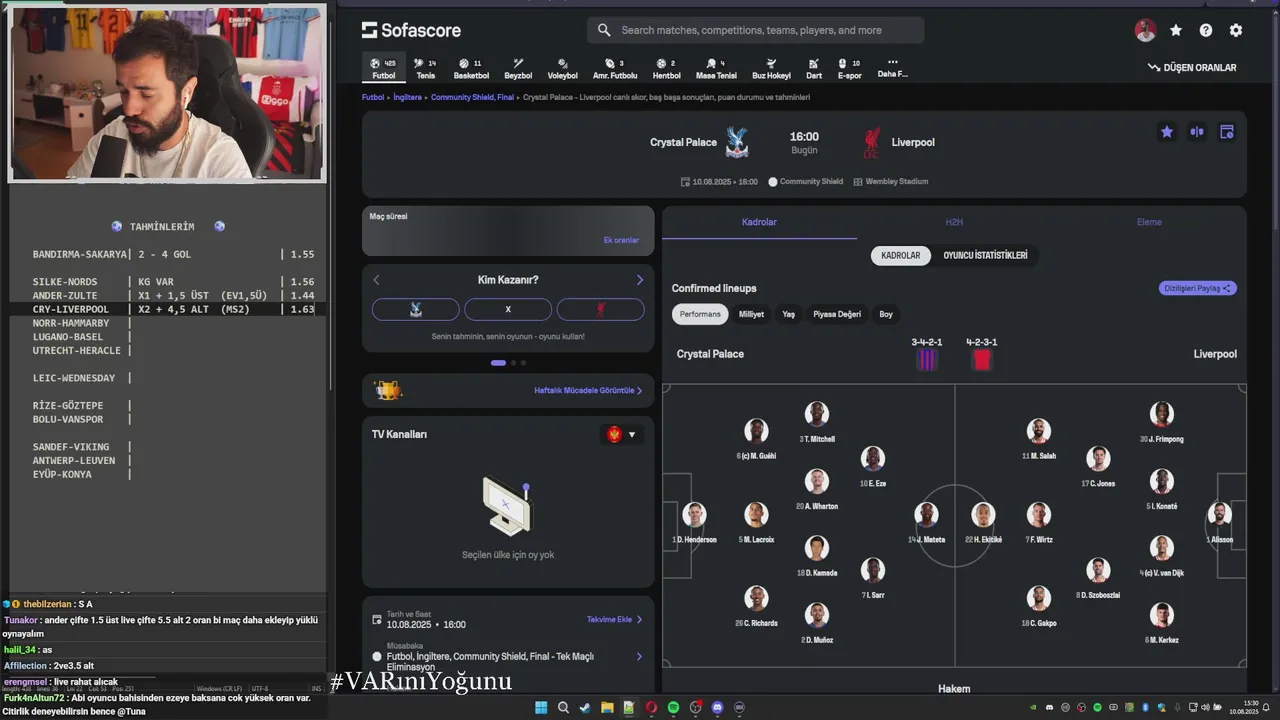Viewport: 1280px width, 720px height.
Task: Toggle the match favorite star
Action: 1166,132
